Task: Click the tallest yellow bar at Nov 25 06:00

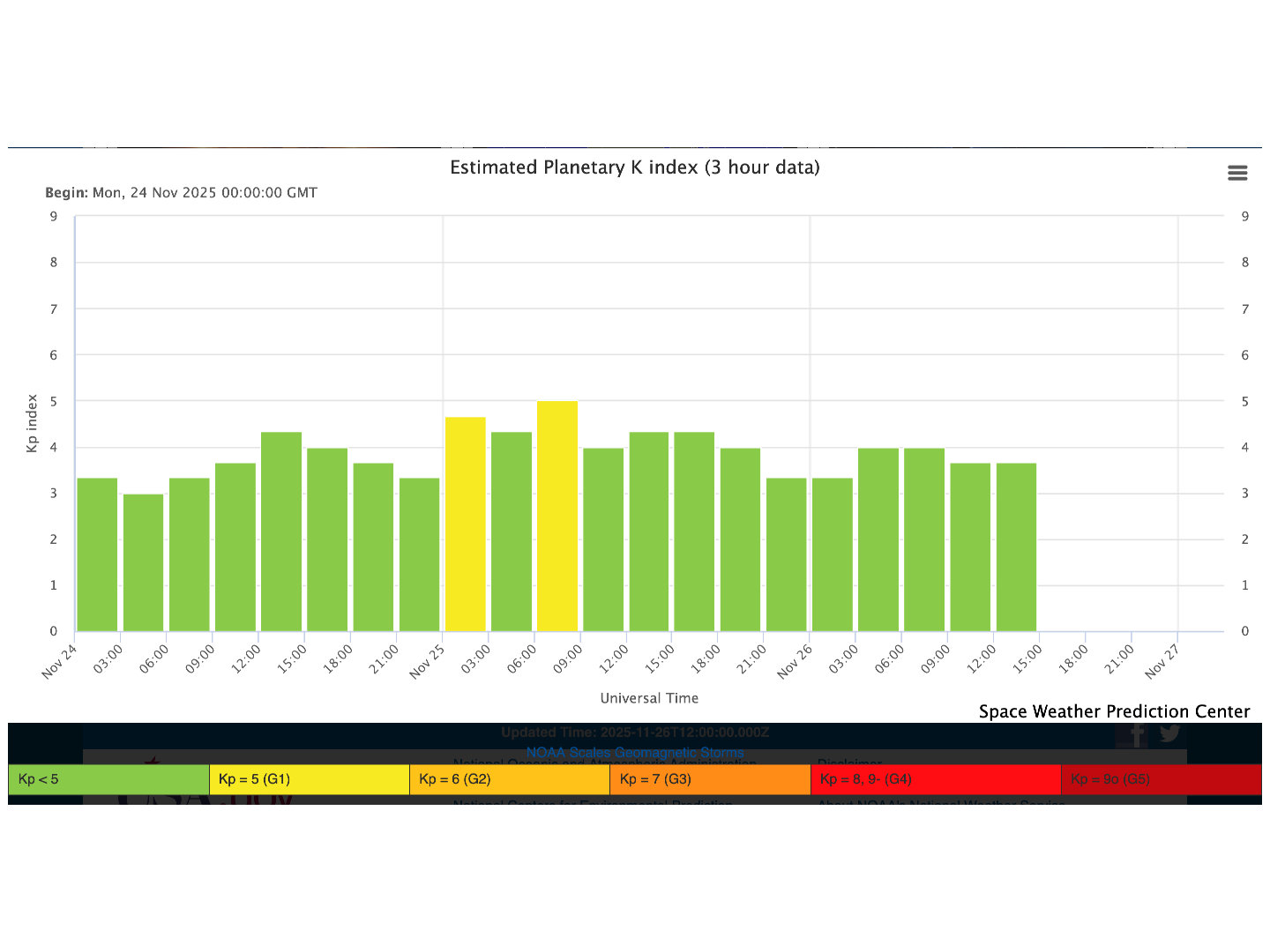Action: click(x=557, y=517)
